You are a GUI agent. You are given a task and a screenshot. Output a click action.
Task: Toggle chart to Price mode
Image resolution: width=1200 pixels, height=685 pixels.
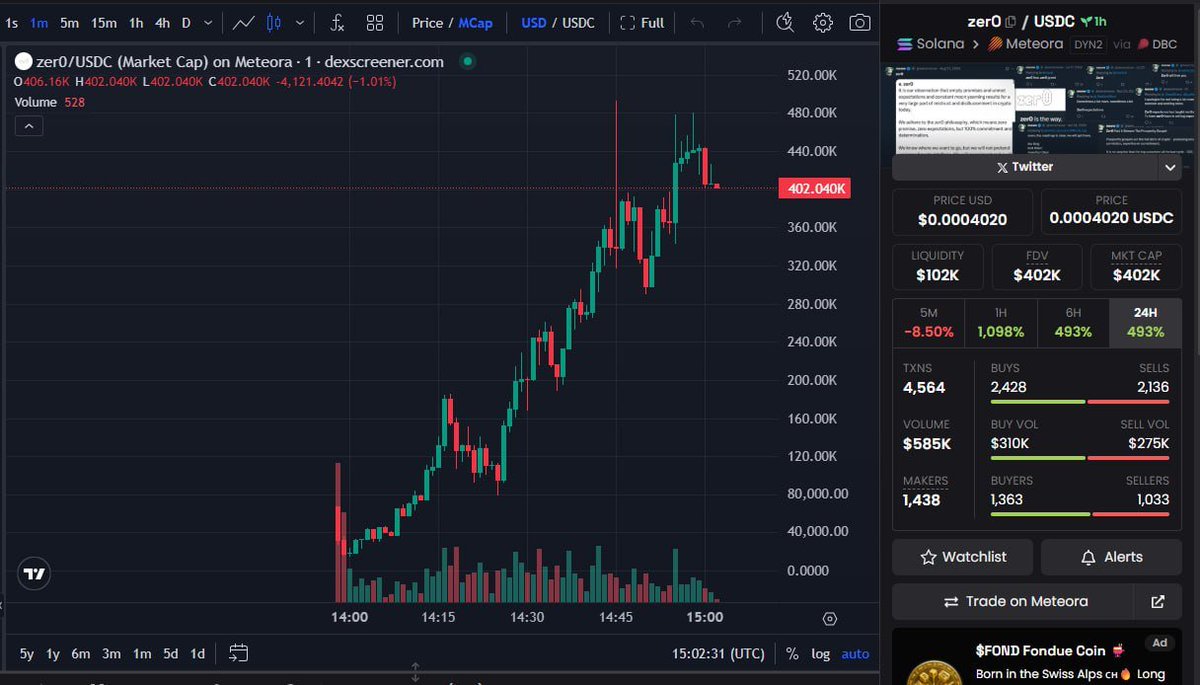click(427, 22)
